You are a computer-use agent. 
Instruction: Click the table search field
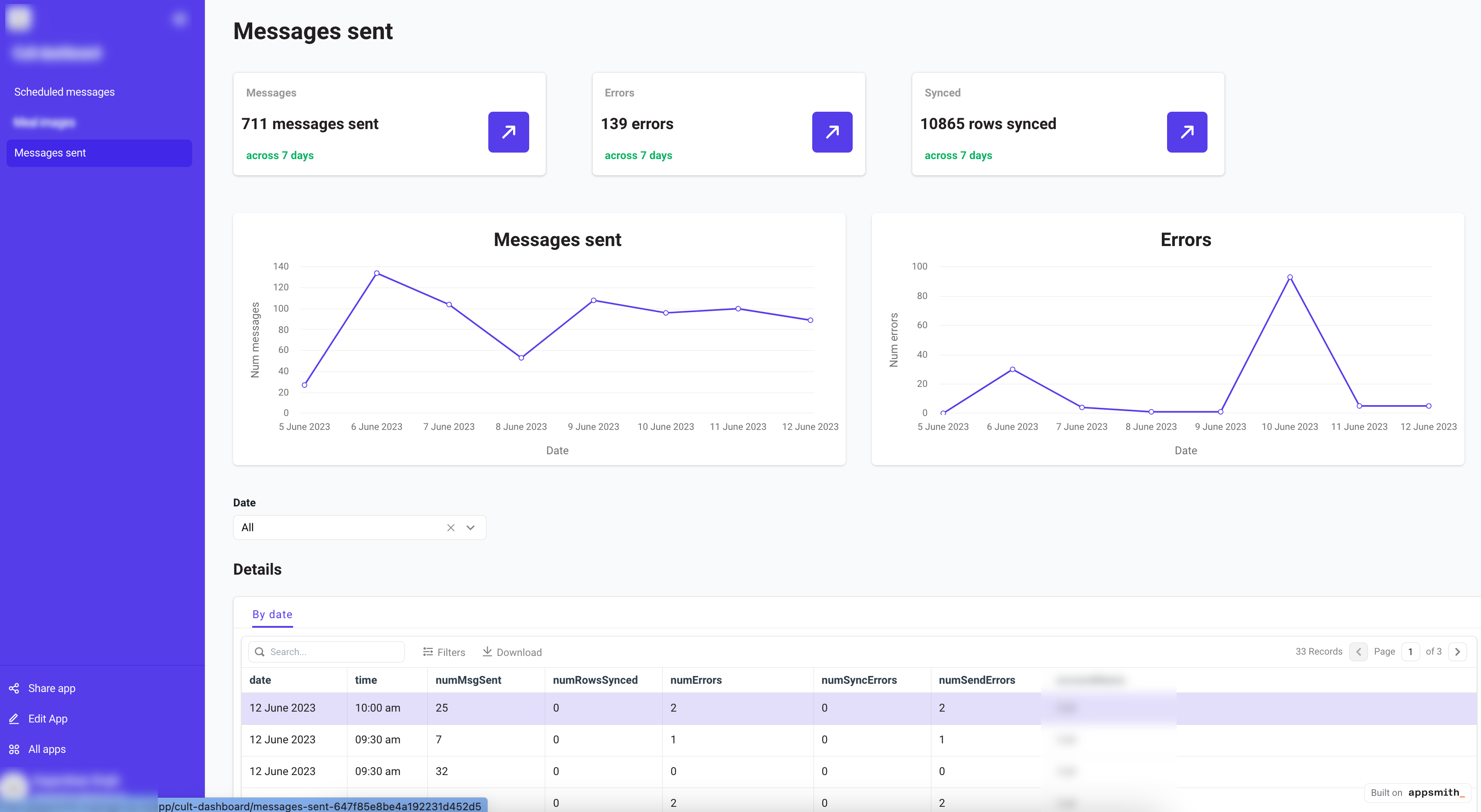click(x=334, y=652)
